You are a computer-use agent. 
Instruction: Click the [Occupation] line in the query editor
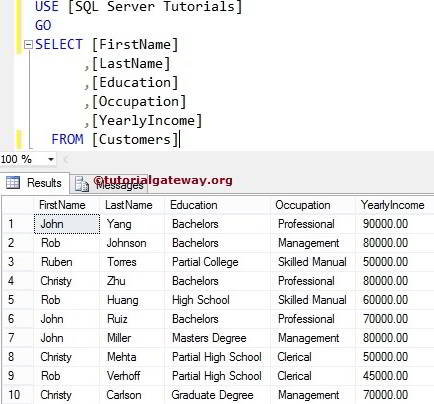click(x=136, y=102)
